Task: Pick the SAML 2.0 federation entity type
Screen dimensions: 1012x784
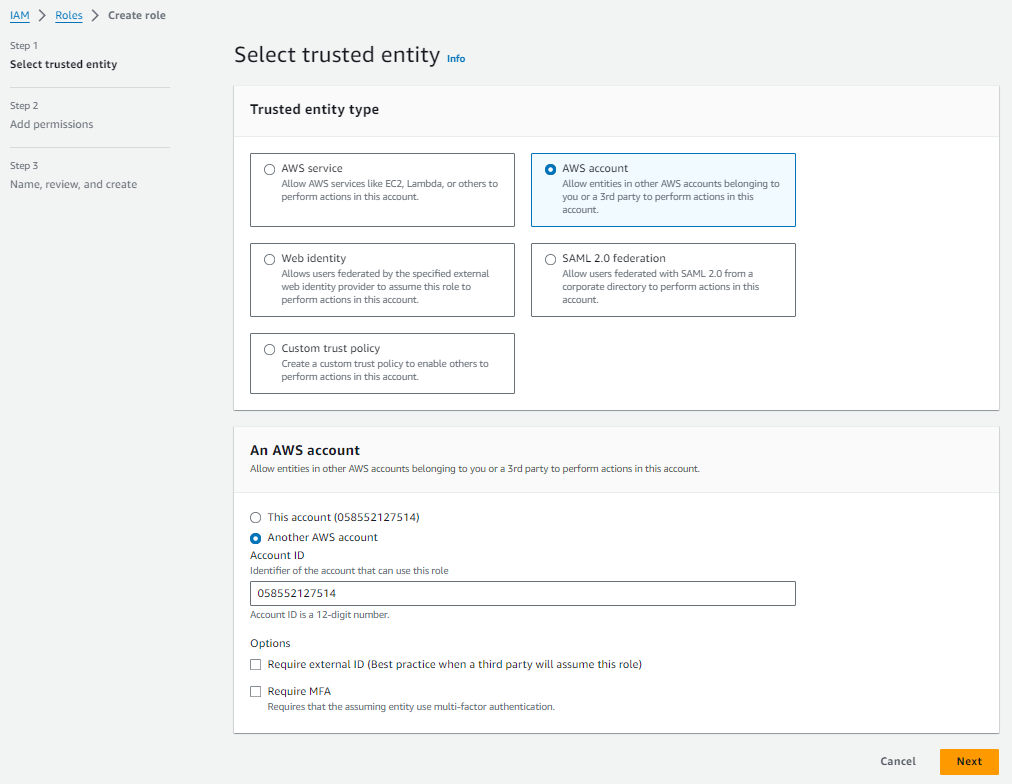Action: pos(550,259)
